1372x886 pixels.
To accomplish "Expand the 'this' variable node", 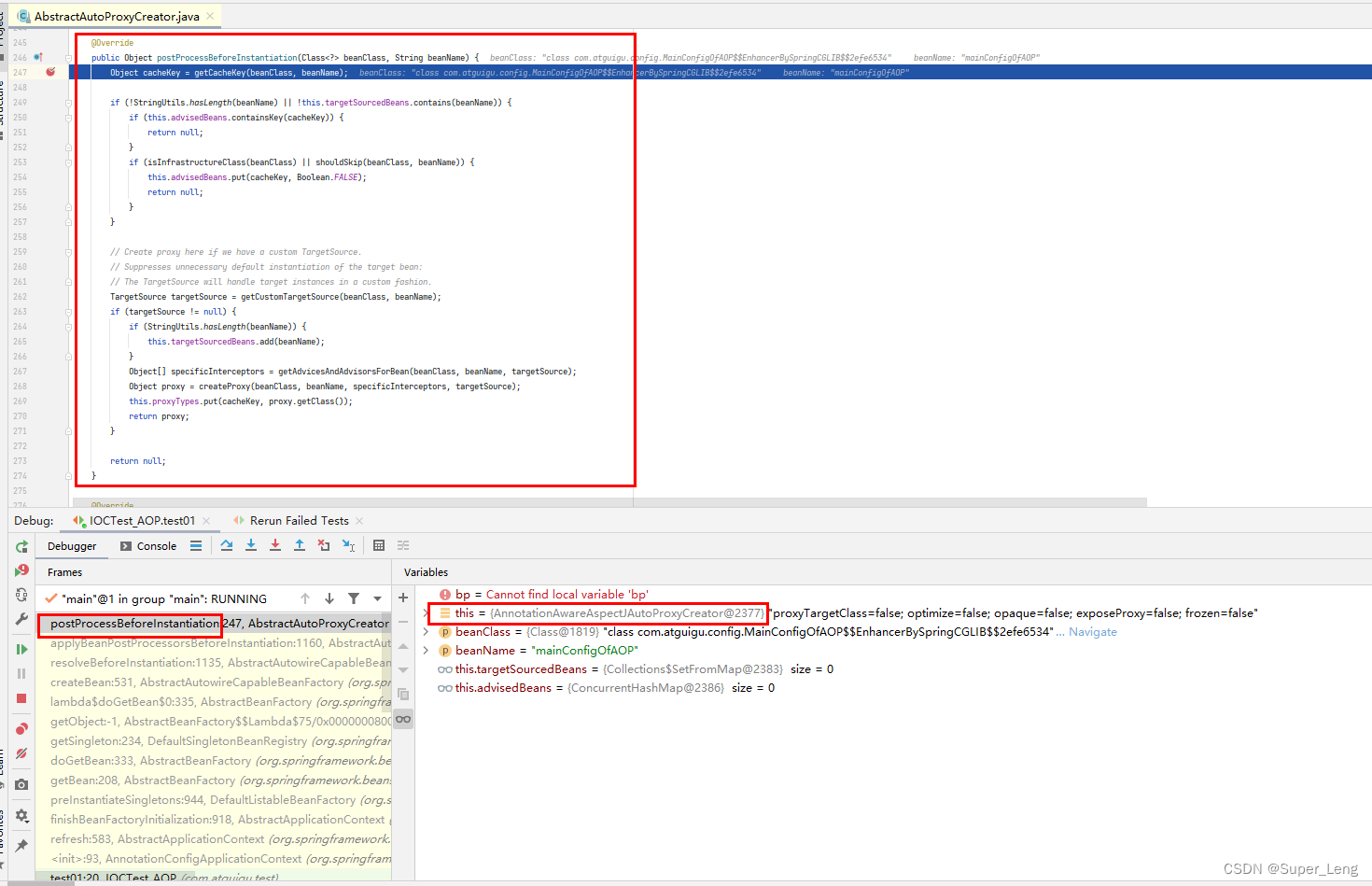I will (427, 613).
